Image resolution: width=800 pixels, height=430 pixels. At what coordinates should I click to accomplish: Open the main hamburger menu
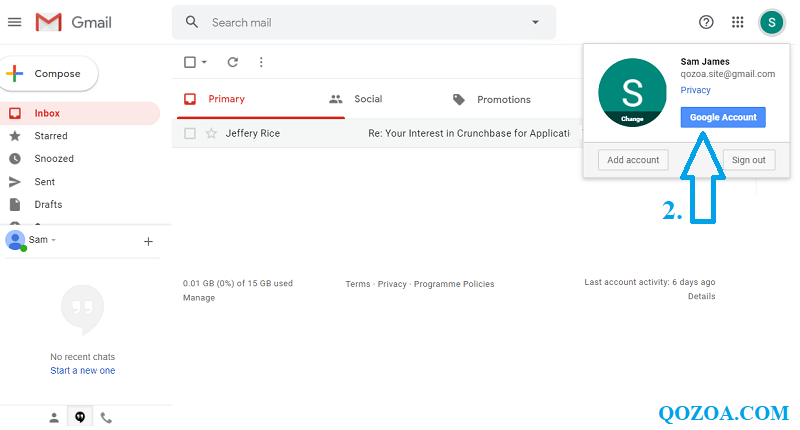[x=15, y=22]
